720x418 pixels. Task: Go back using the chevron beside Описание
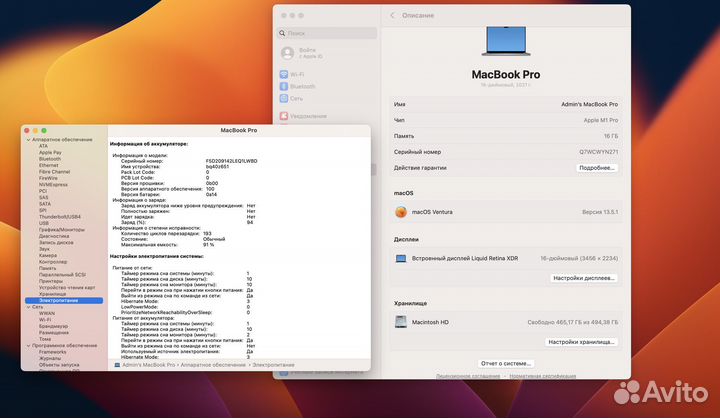392,15
